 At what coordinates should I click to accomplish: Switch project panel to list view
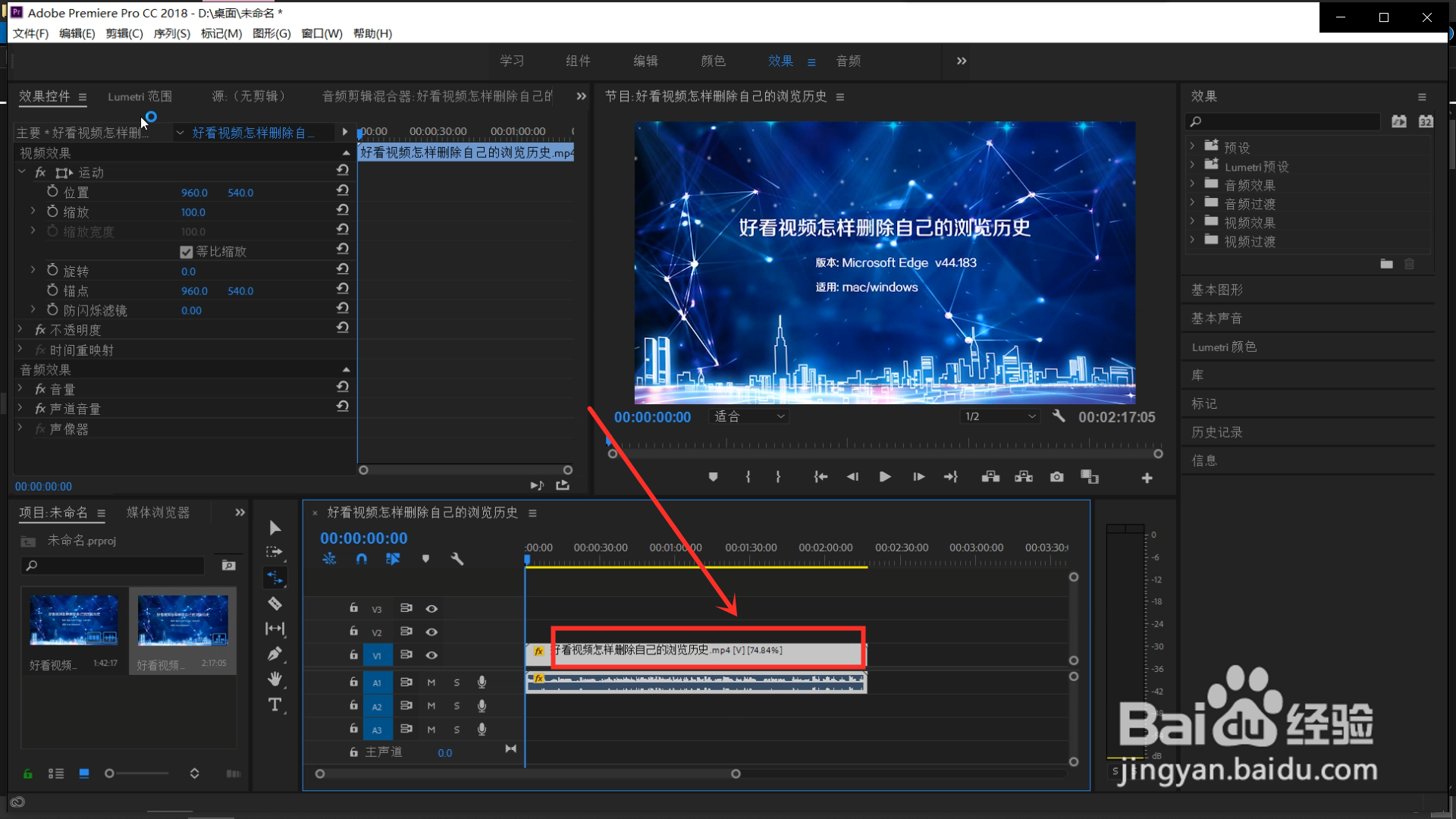[x=56, y=773]
